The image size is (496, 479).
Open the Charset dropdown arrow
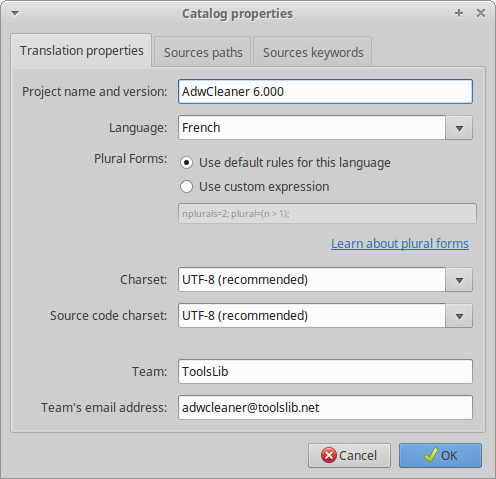pos(459,280)
